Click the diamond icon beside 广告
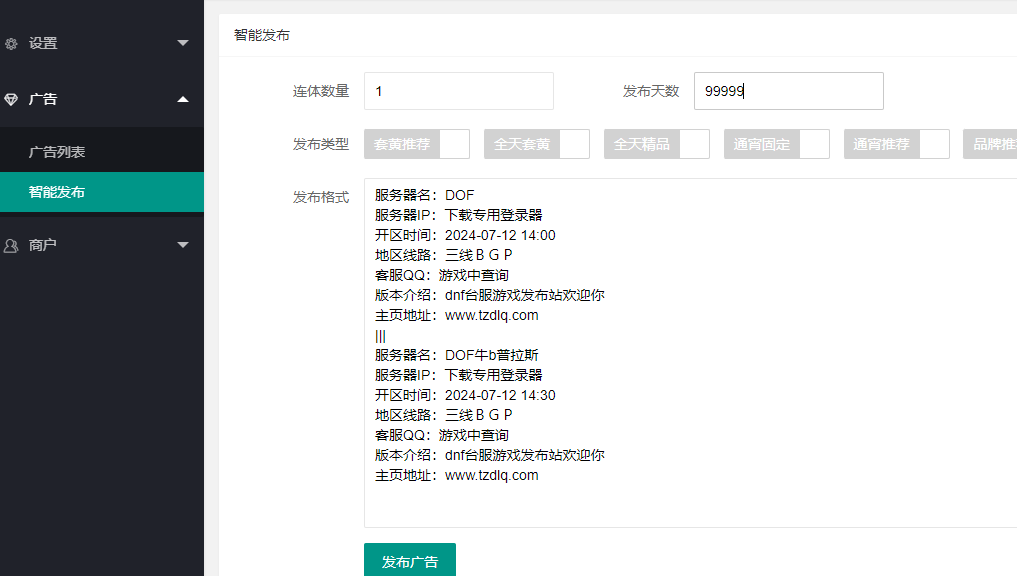This screenshot has width=1017, height=576. 11,99
